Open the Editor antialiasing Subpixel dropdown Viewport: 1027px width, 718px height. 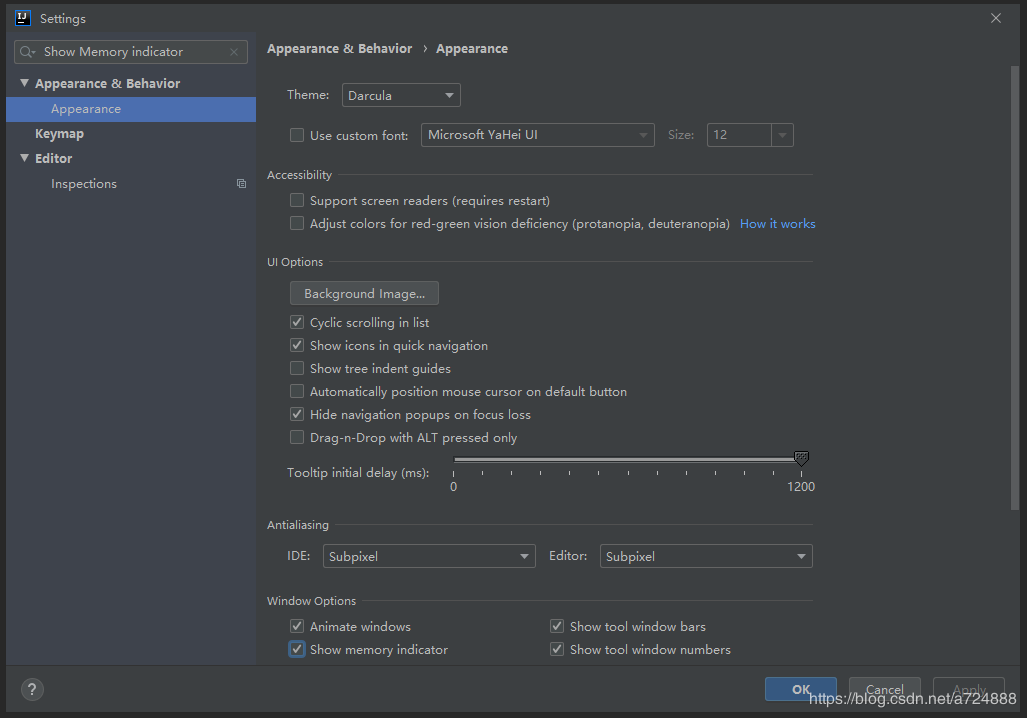click(x=706, y=556)
